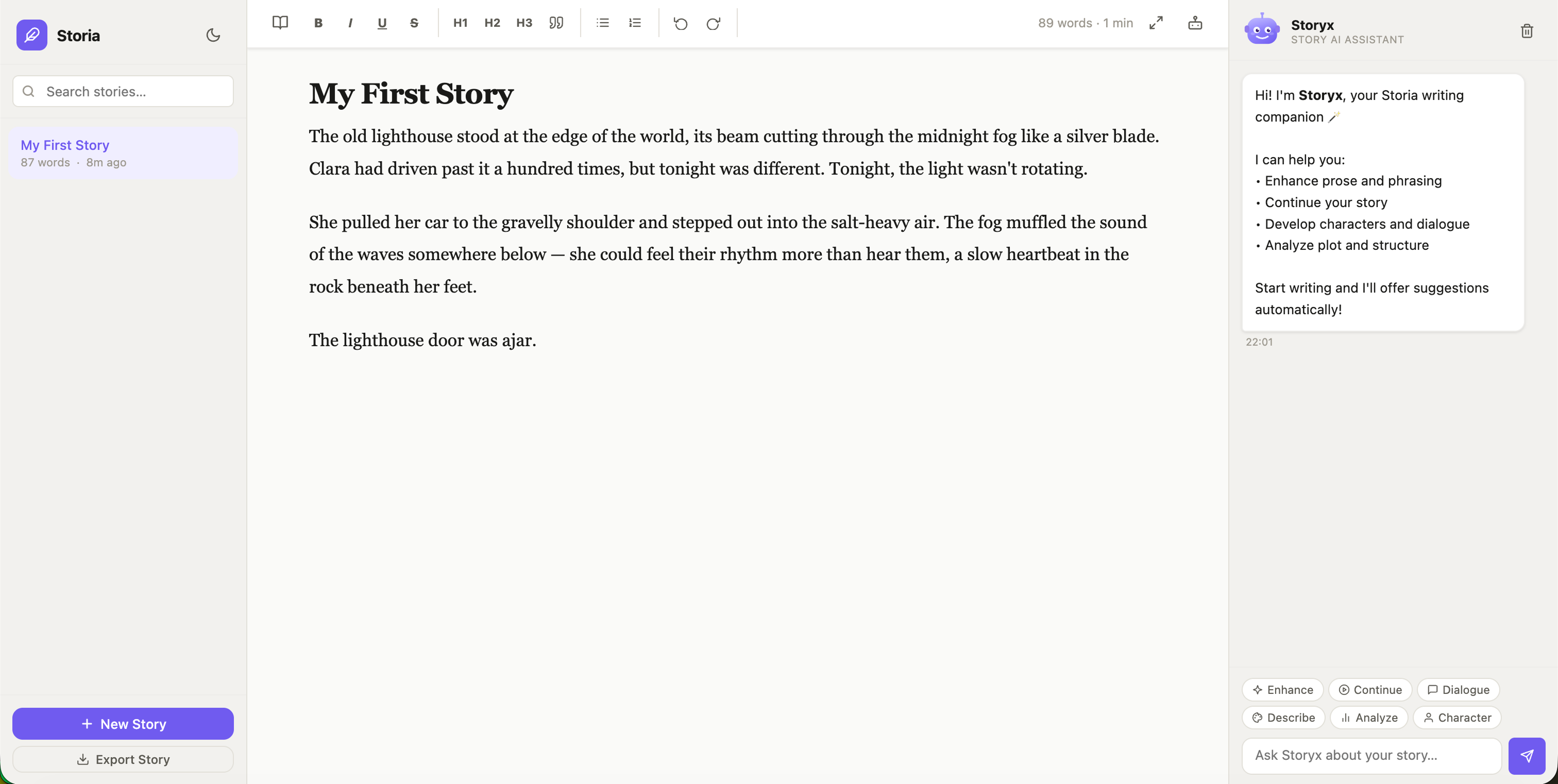The height and width of the screenshot is (784, 1558).
Task: Click the paragraph starting 'She pulled her car'
Action: (728, 254)
